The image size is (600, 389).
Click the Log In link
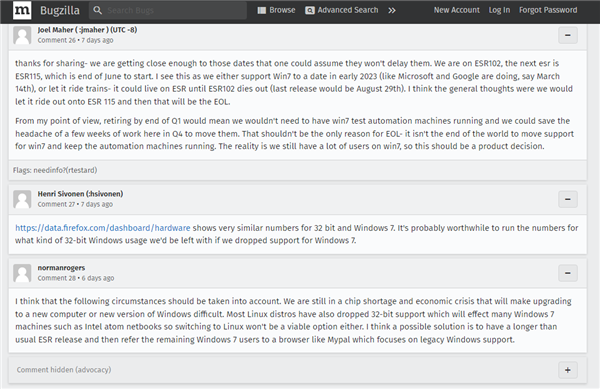[x=499, y=10]
